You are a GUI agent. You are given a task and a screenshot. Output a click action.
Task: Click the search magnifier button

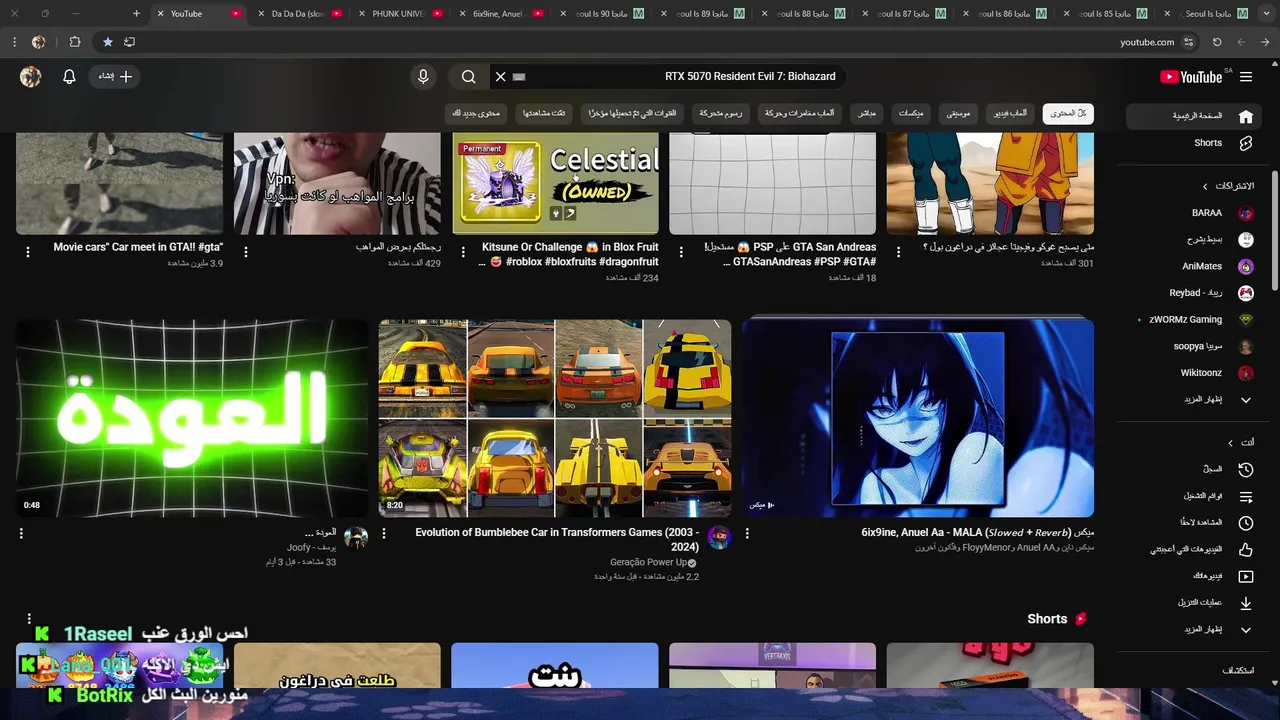point(468,77)
